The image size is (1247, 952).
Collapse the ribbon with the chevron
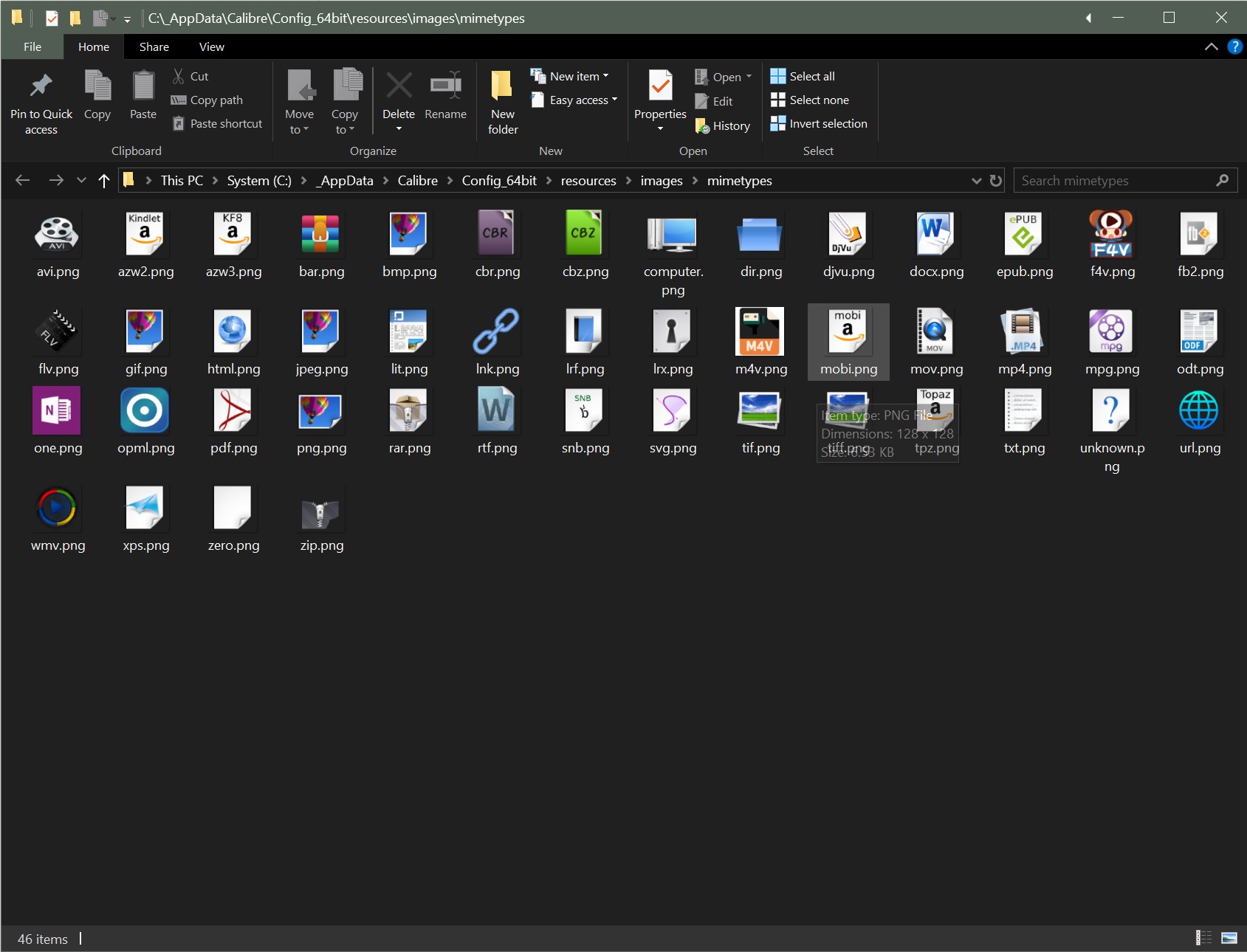(x=1212, y=46)
